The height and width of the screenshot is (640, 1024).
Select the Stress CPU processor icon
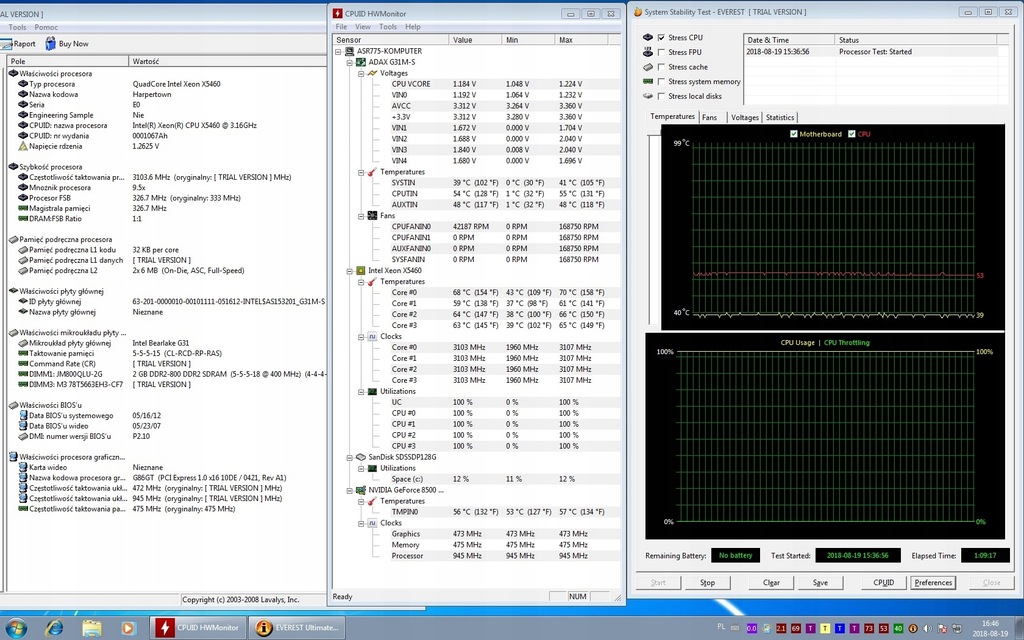648,38
